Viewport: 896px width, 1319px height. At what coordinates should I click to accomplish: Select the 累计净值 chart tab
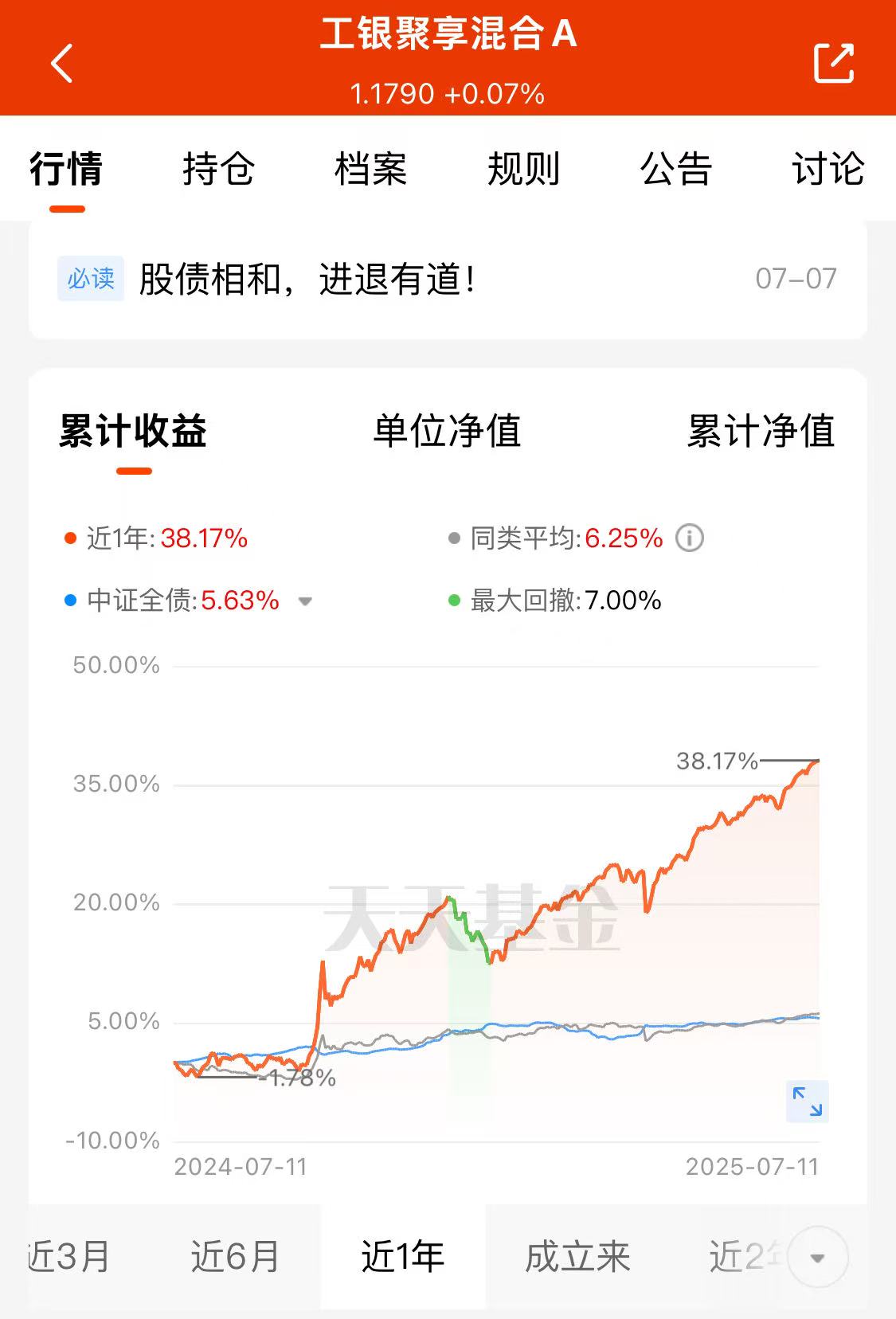click(761, 431)
